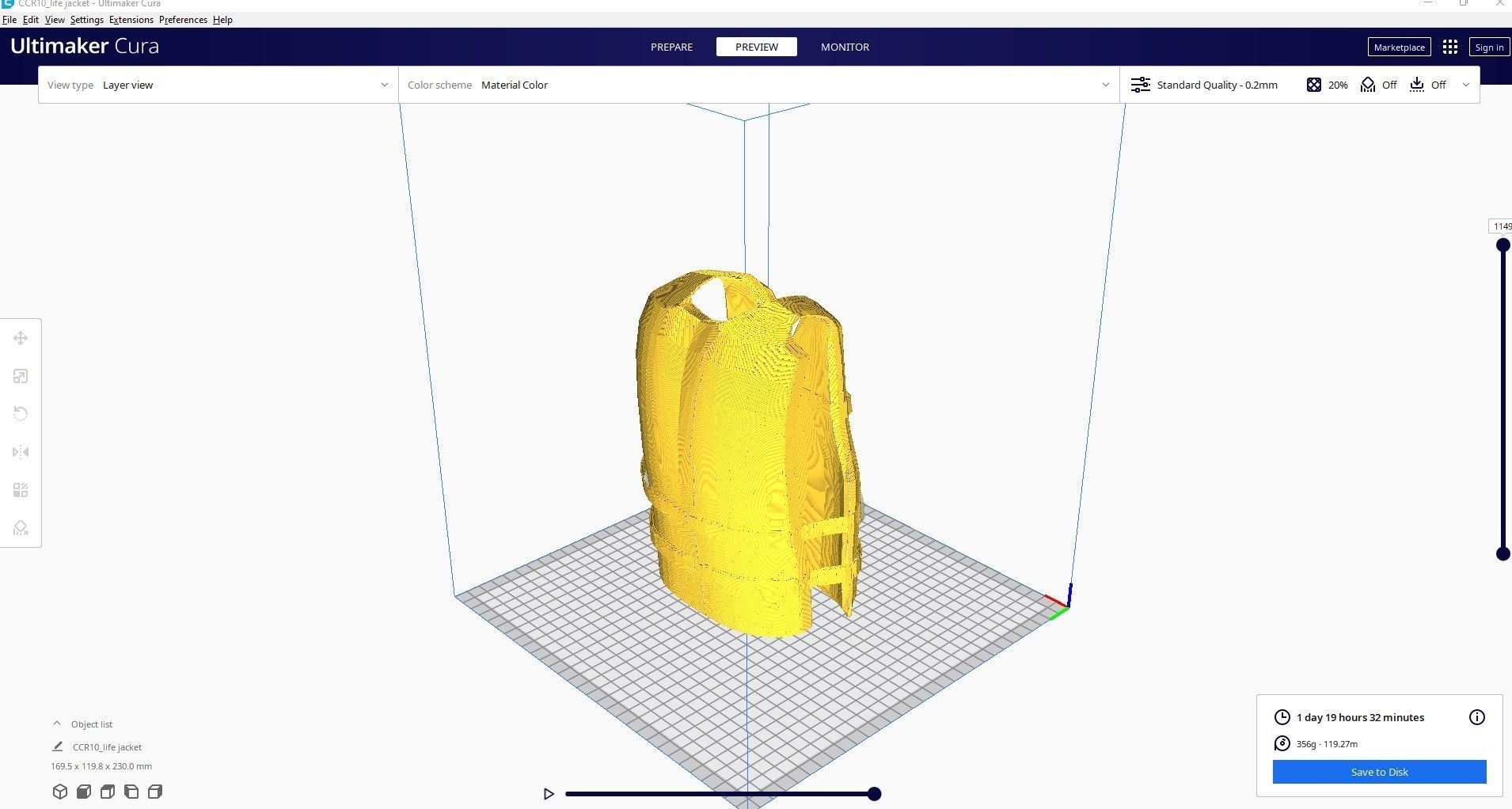Open the Preferences menu

pos(183,20)
